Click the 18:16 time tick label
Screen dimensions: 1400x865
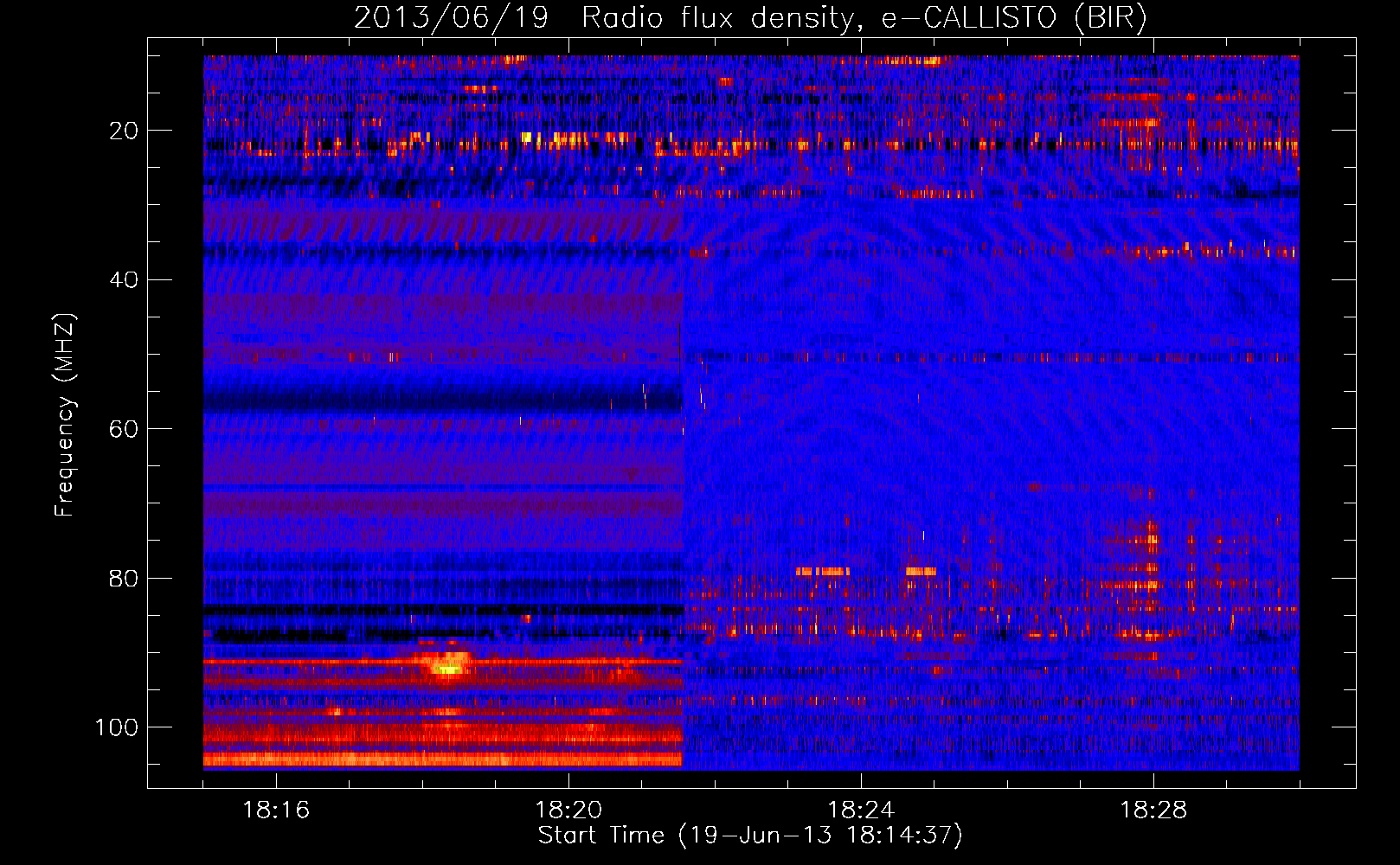(x=276, y=811)
